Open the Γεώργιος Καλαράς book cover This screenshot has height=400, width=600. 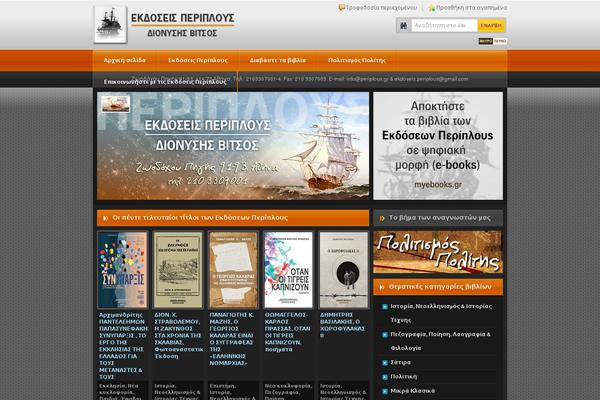click(233, 269)
